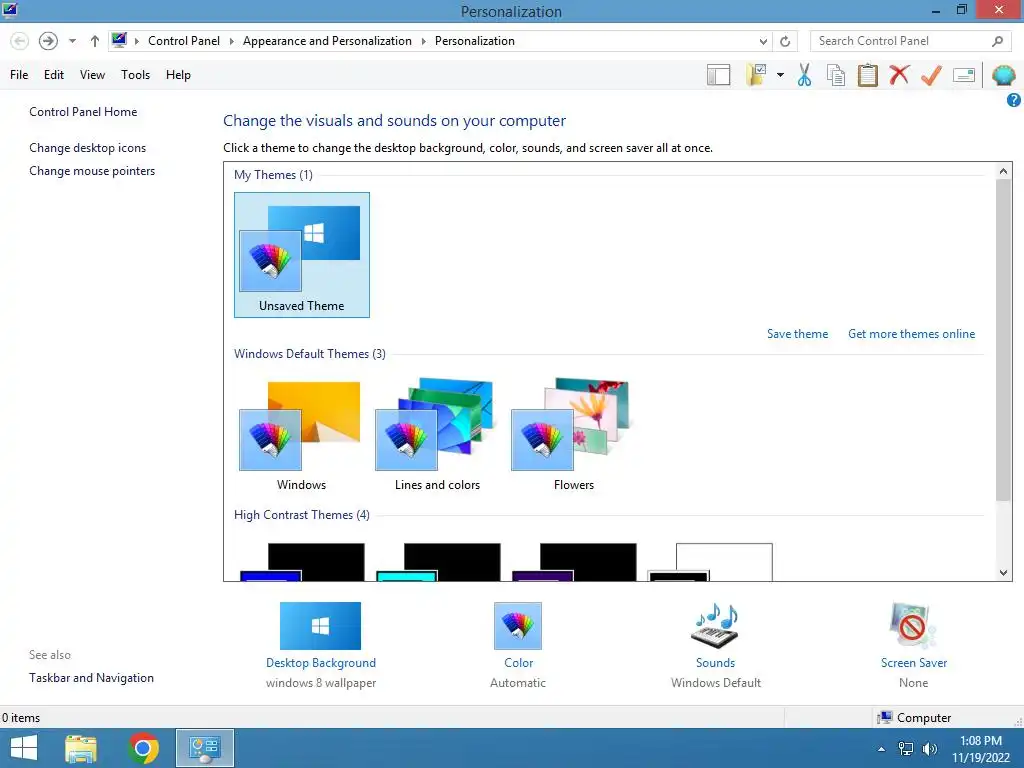
Task: Click Get more themes online
Action: tap(912, 334)
